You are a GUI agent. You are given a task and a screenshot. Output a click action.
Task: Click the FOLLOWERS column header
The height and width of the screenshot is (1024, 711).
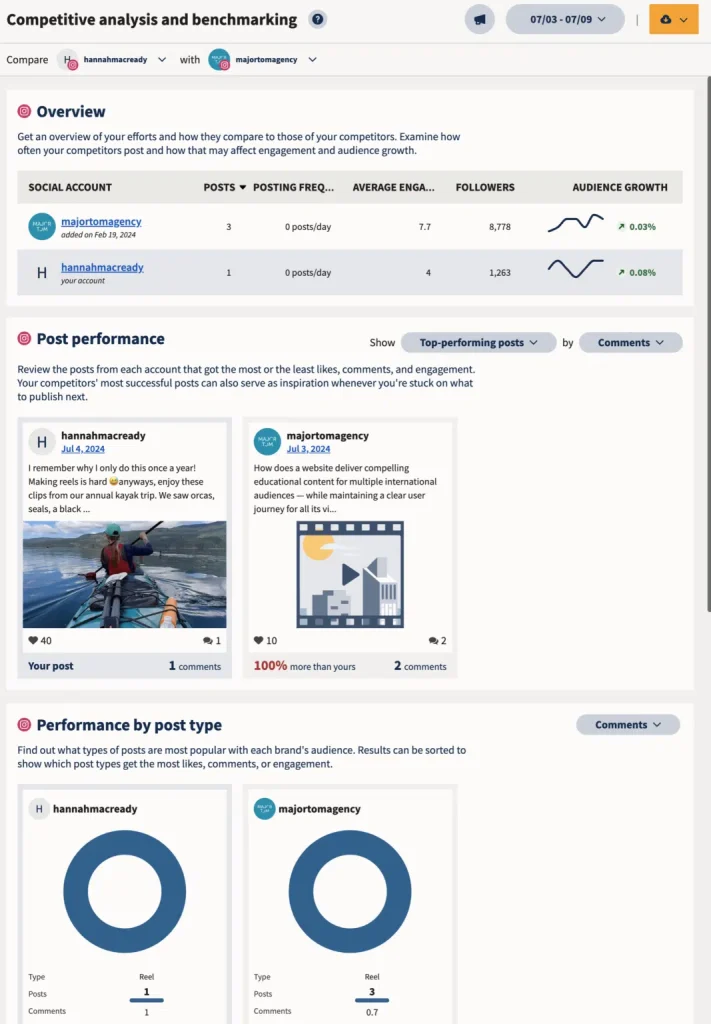(485, 187)
